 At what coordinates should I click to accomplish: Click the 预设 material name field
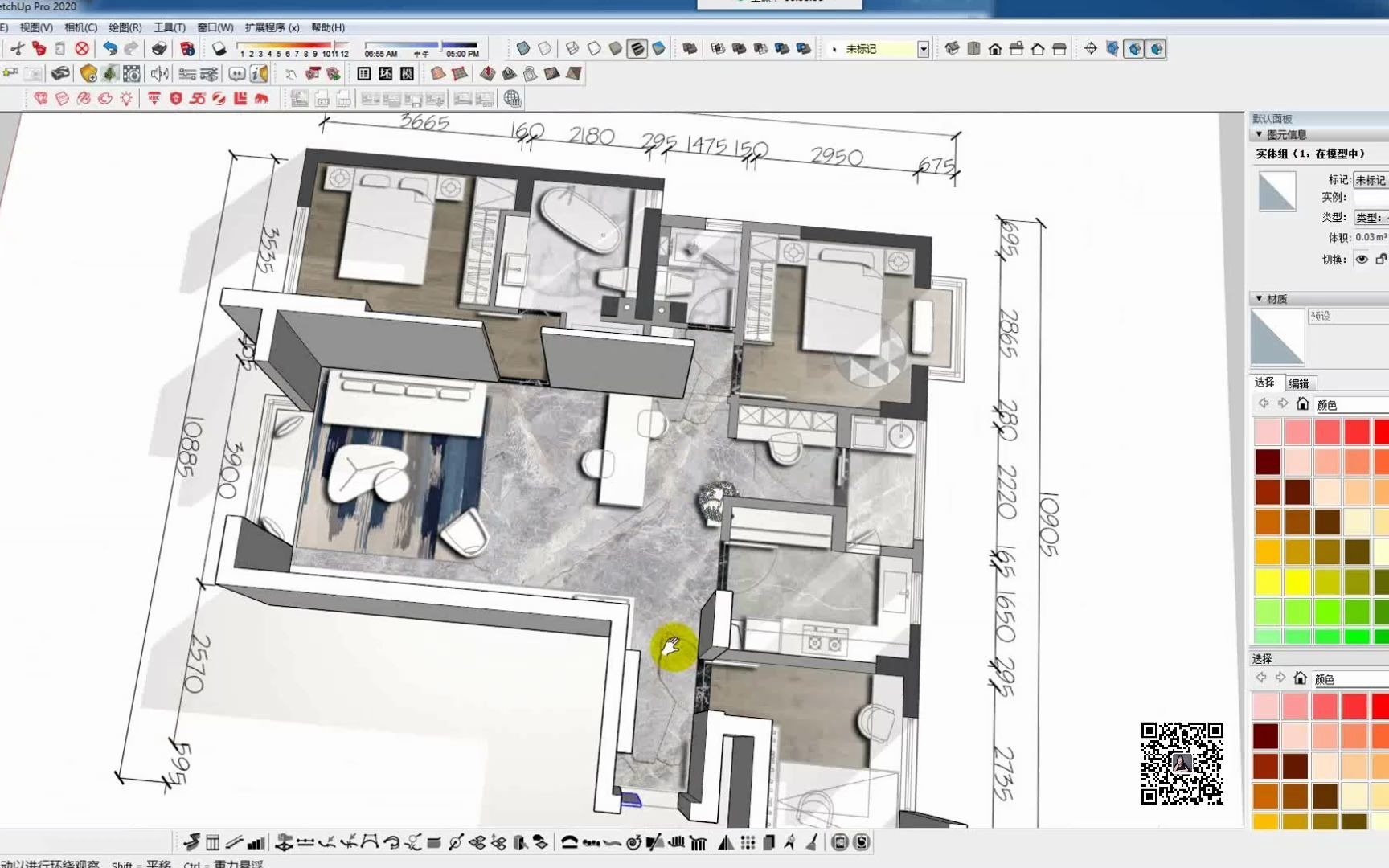pos(1348,316)
